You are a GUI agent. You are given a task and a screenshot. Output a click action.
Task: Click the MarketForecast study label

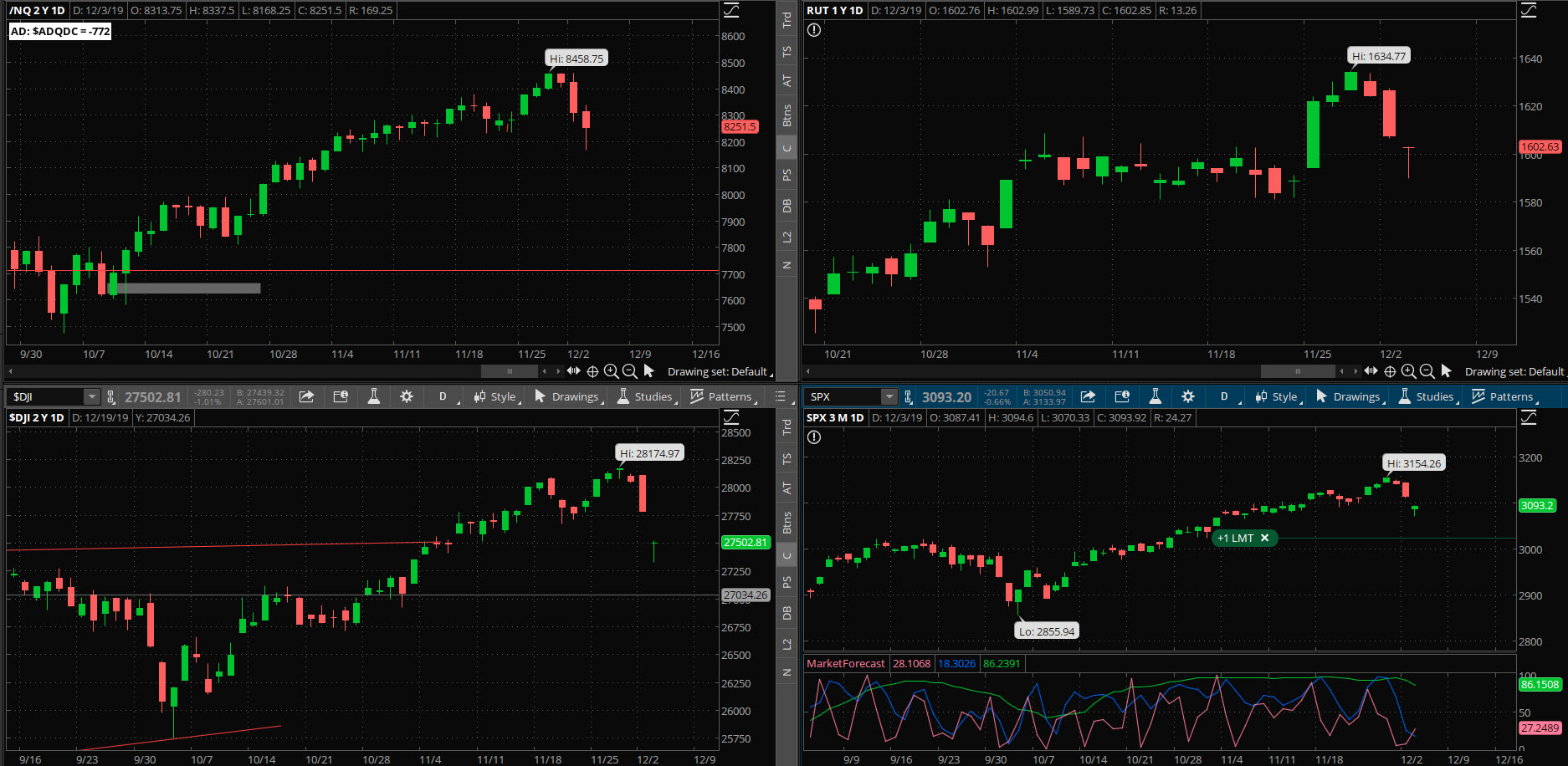click(x=845, y=663)
